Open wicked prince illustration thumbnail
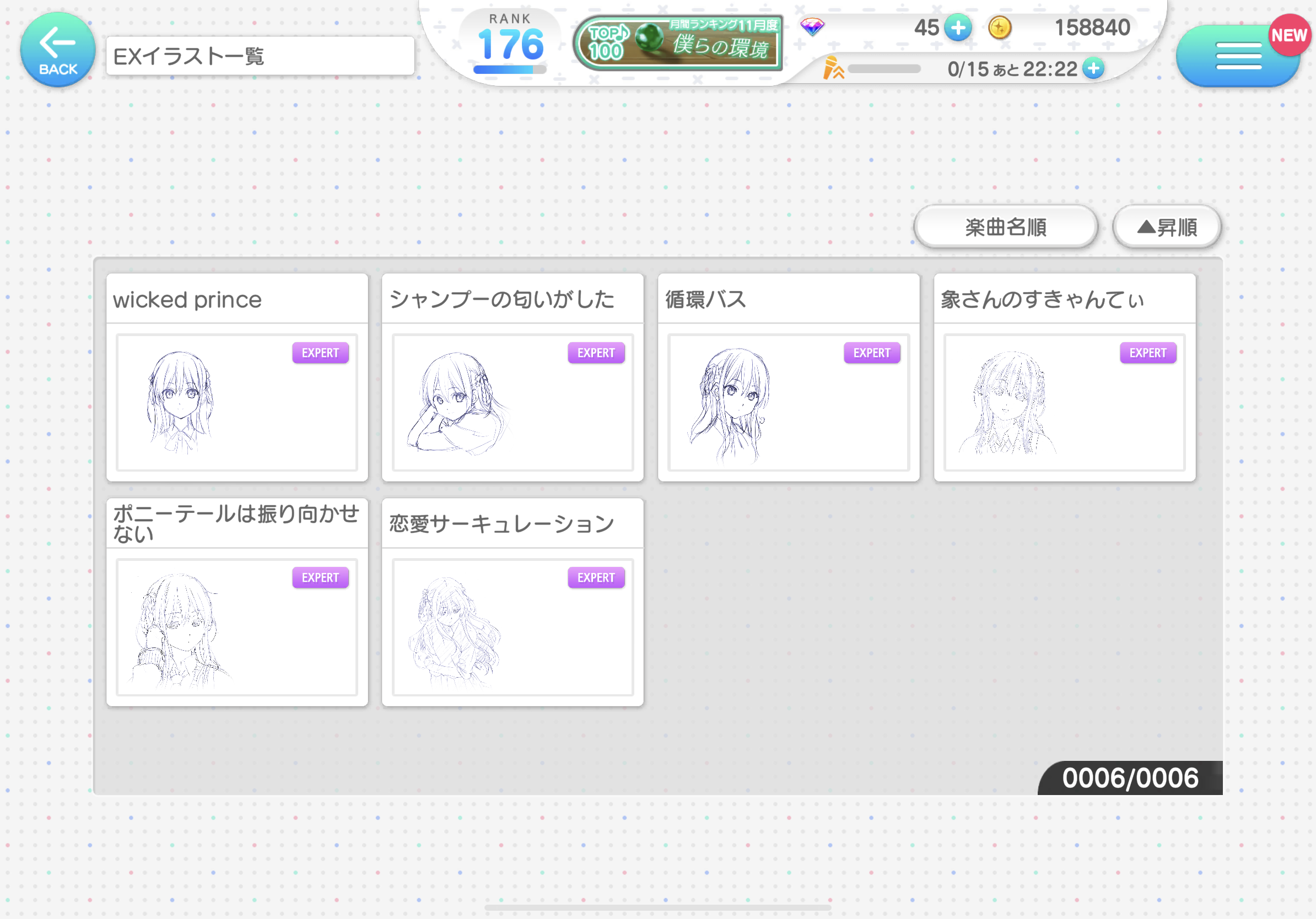 click(237, 402)
